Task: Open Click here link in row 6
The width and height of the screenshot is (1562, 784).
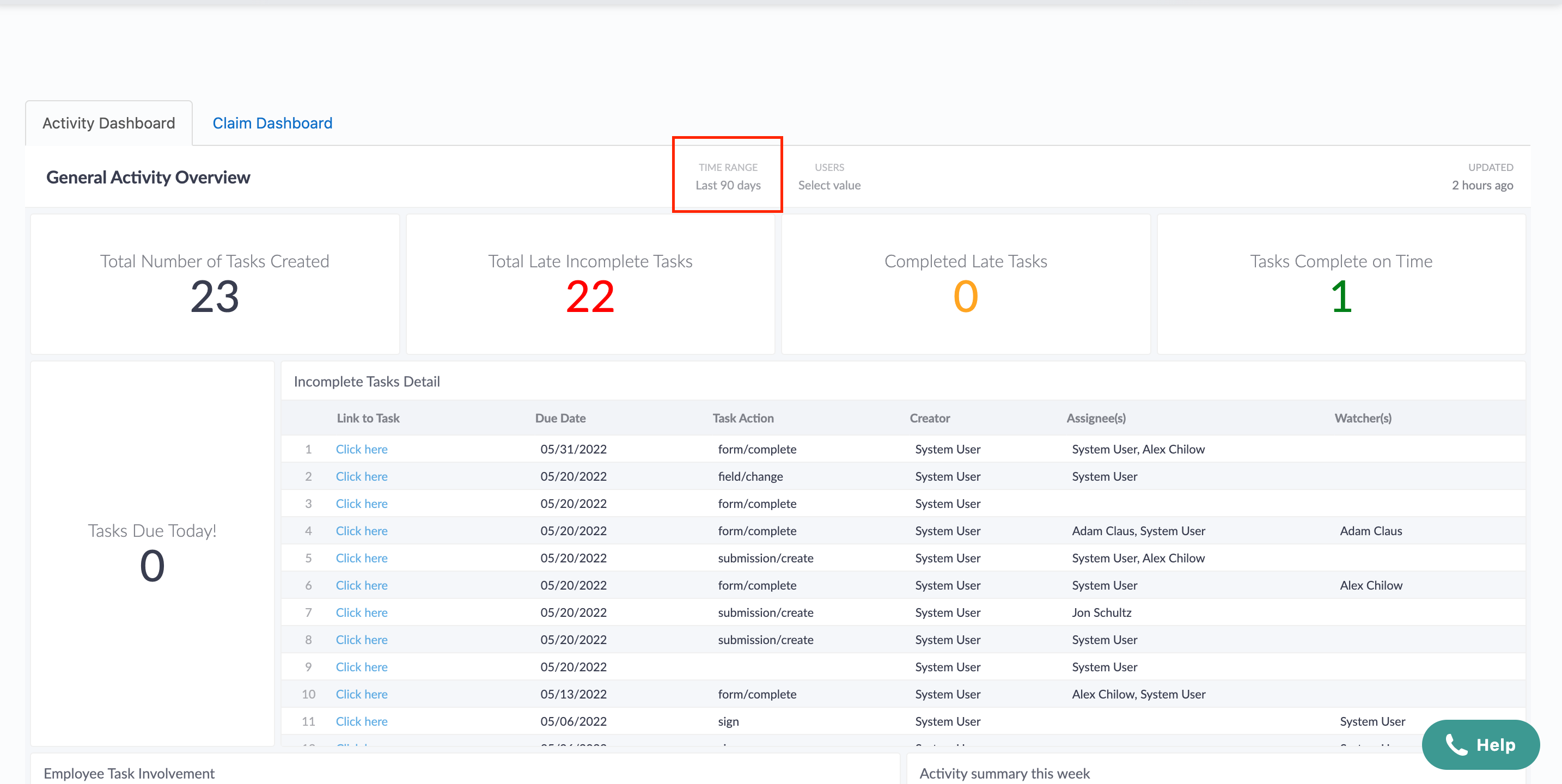Action: pyautogui.click(x=362, y=586)
